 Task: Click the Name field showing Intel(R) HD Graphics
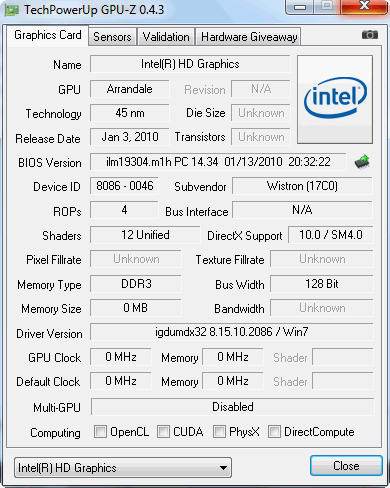190,64
